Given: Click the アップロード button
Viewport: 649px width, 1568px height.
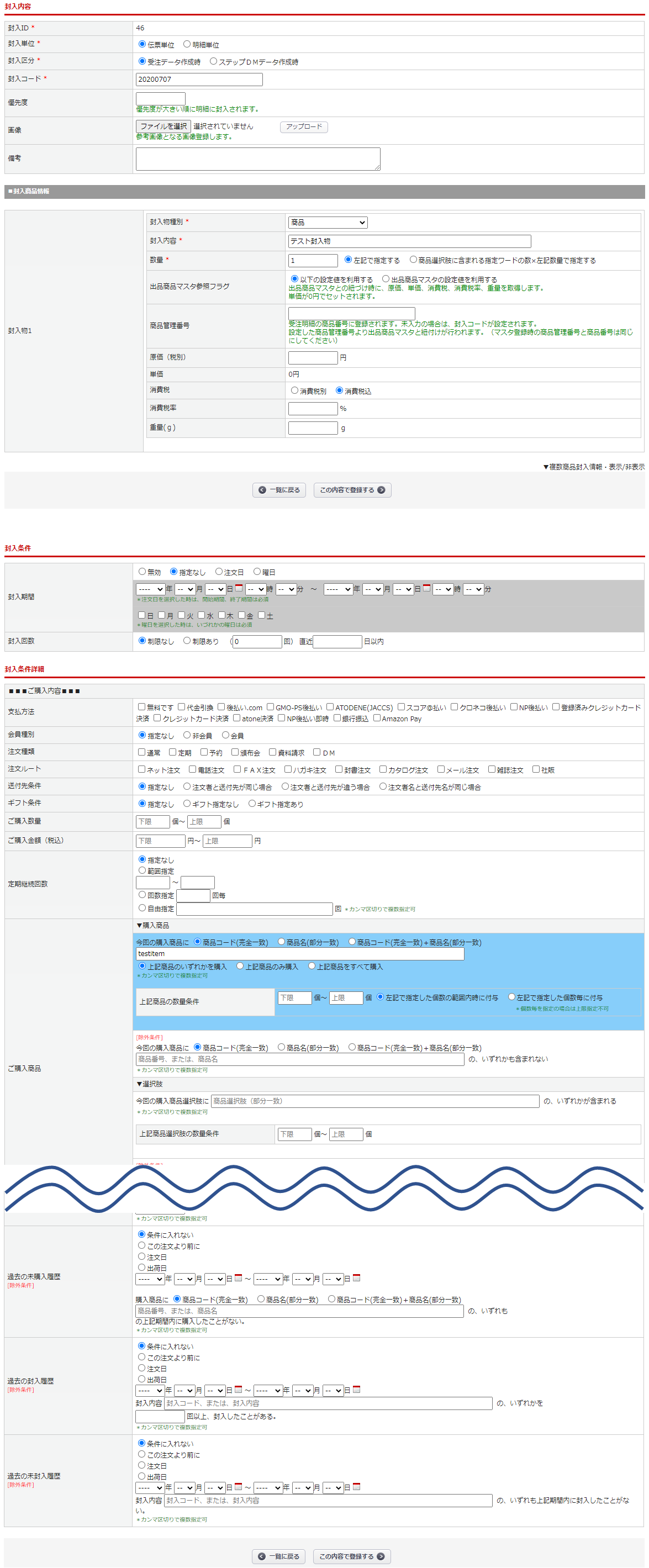Looking at the screenshot, I should tap(304, 126).
